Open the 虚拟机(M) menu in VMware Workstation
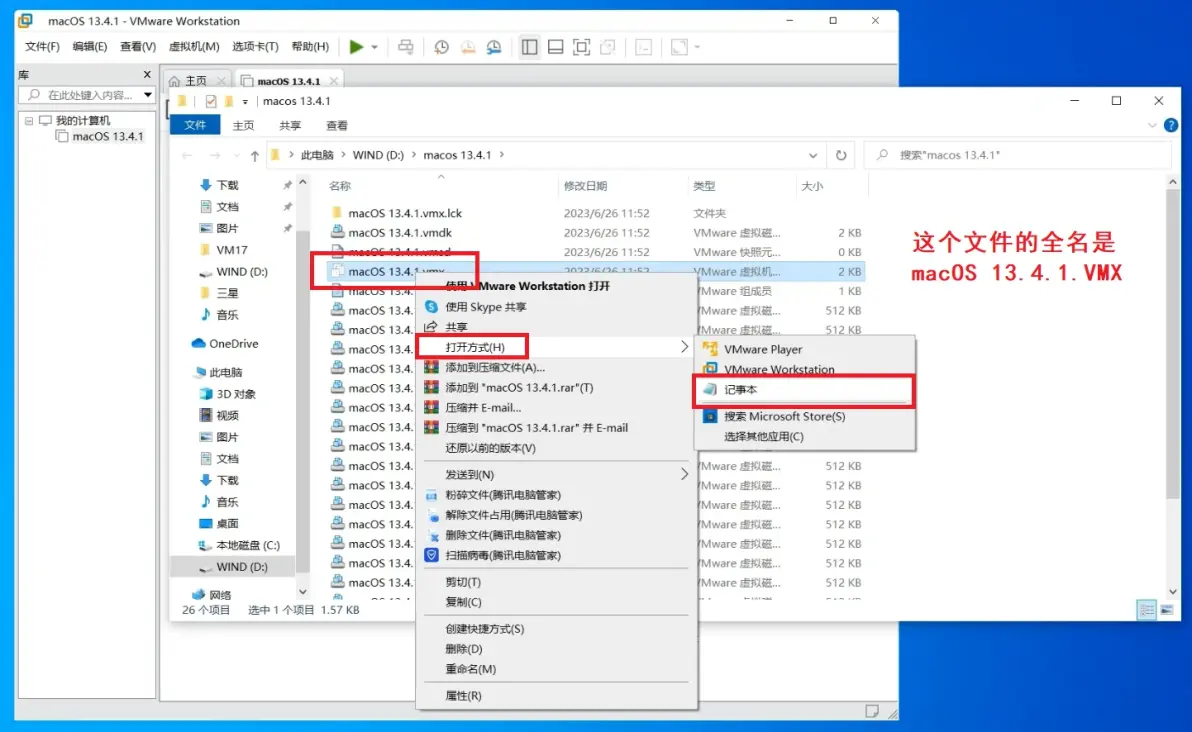Screen dimensions: 1192x732 pyautogui.click(x=194, y=46)
